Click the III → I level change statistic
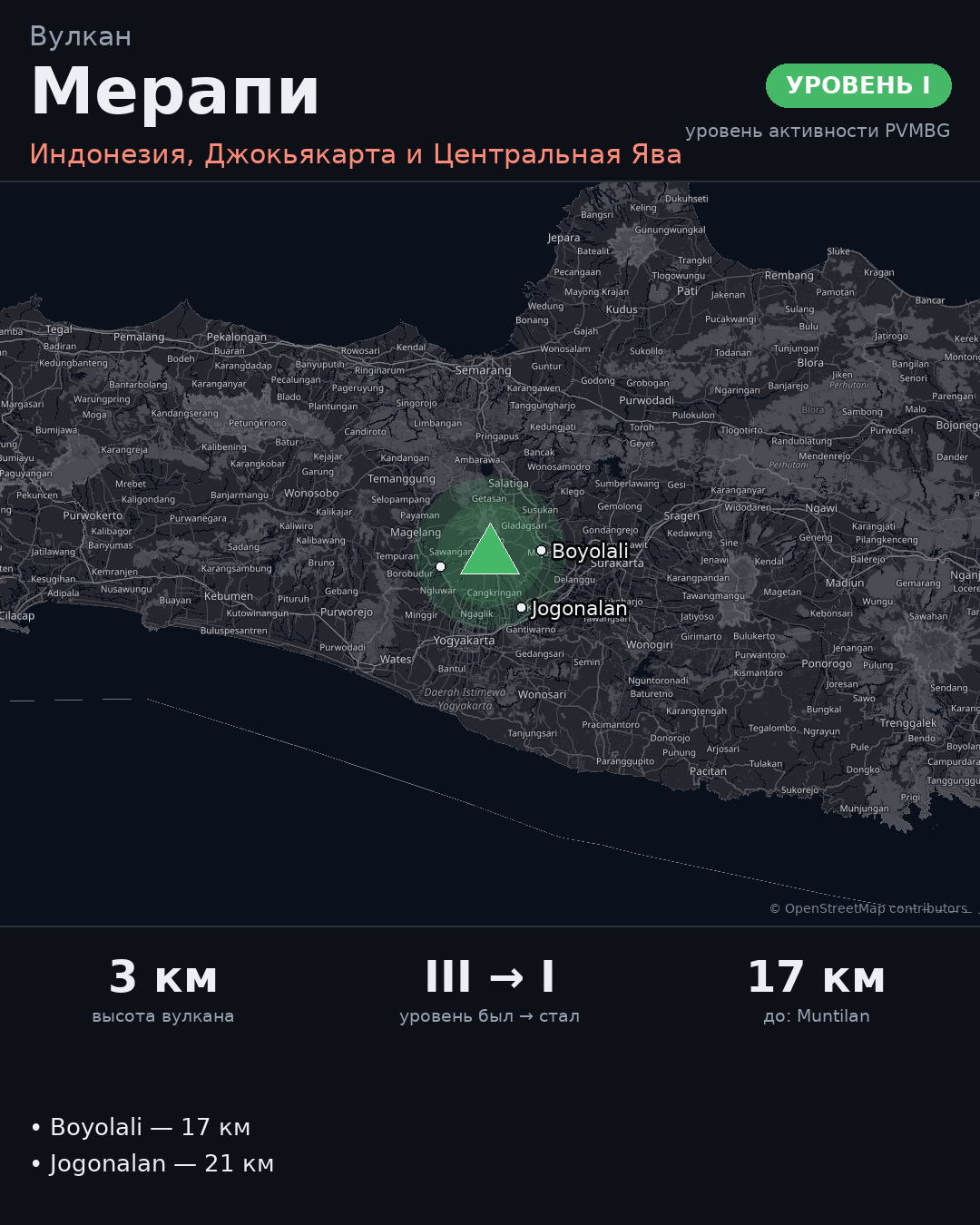 tap(490, 977)
